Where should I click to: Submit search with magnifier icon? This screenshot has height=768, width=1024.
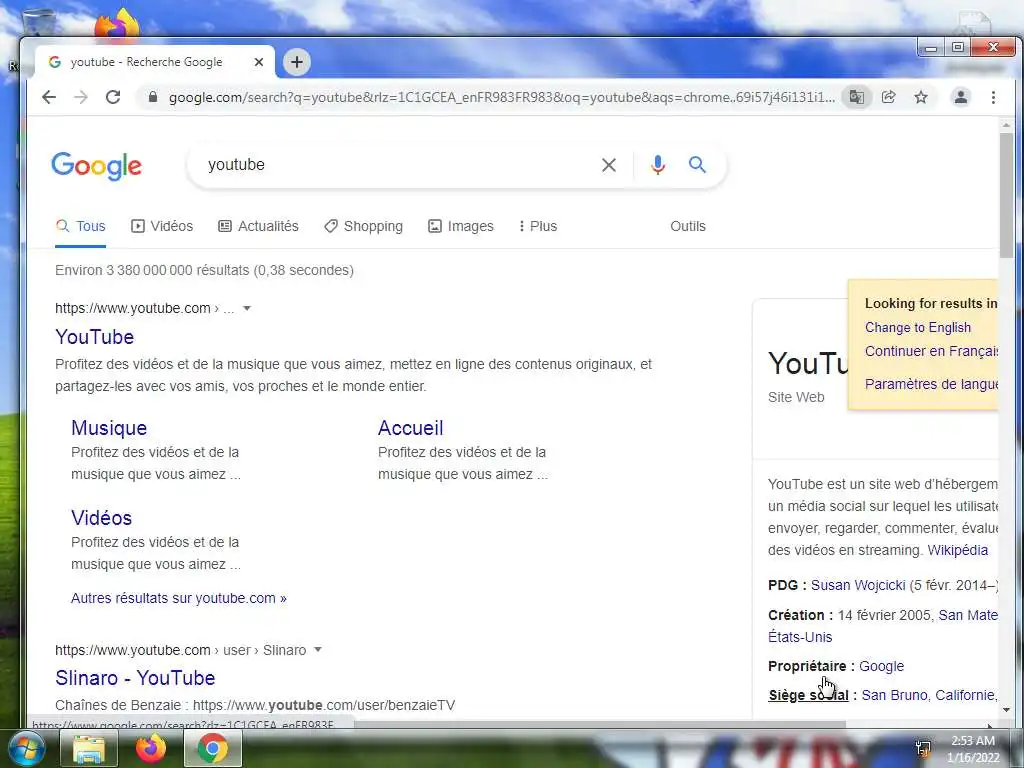(x=697, y=165)
